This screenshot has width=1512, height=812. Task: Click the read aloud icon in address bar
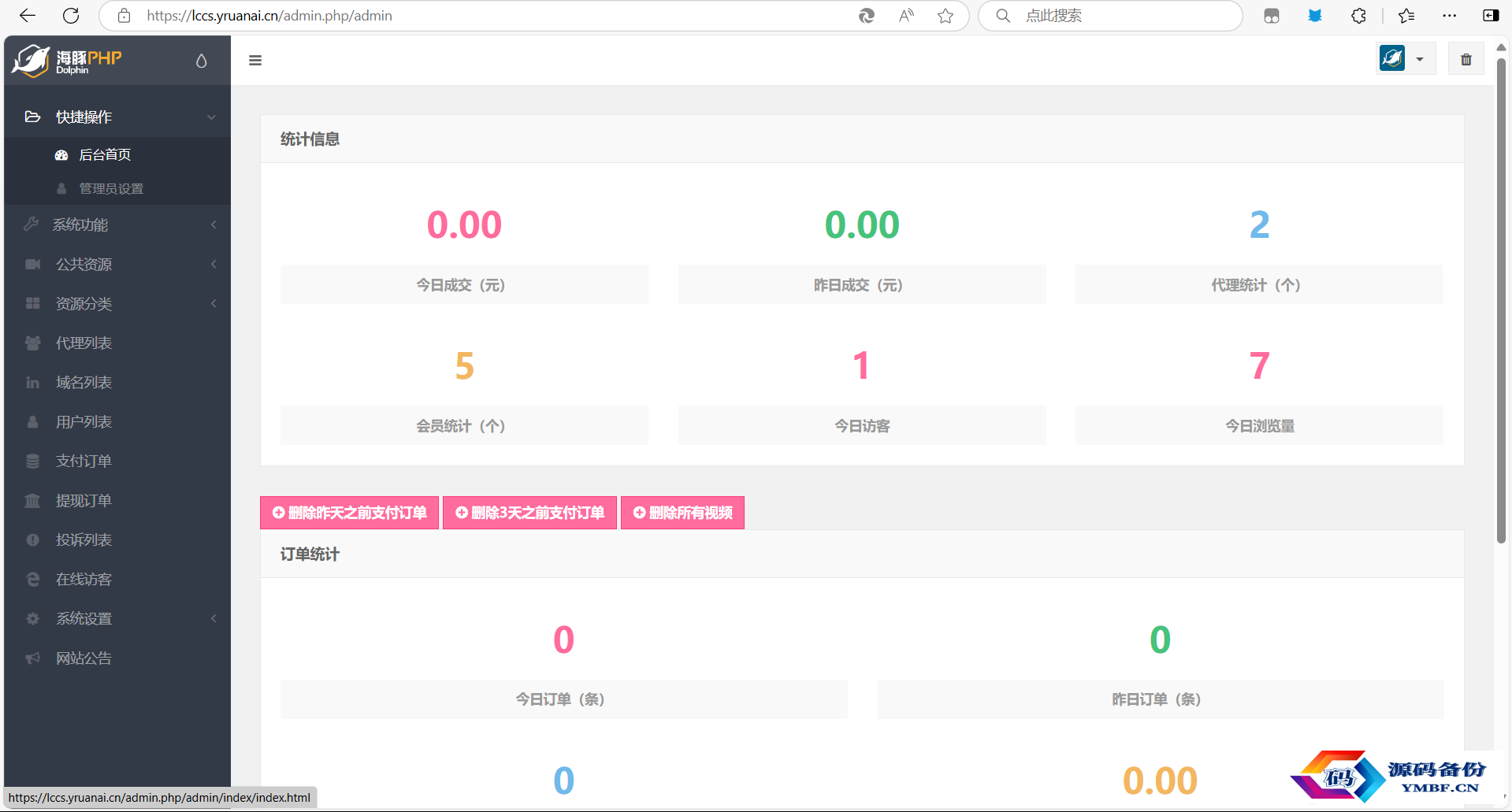(x=906, y=16)
